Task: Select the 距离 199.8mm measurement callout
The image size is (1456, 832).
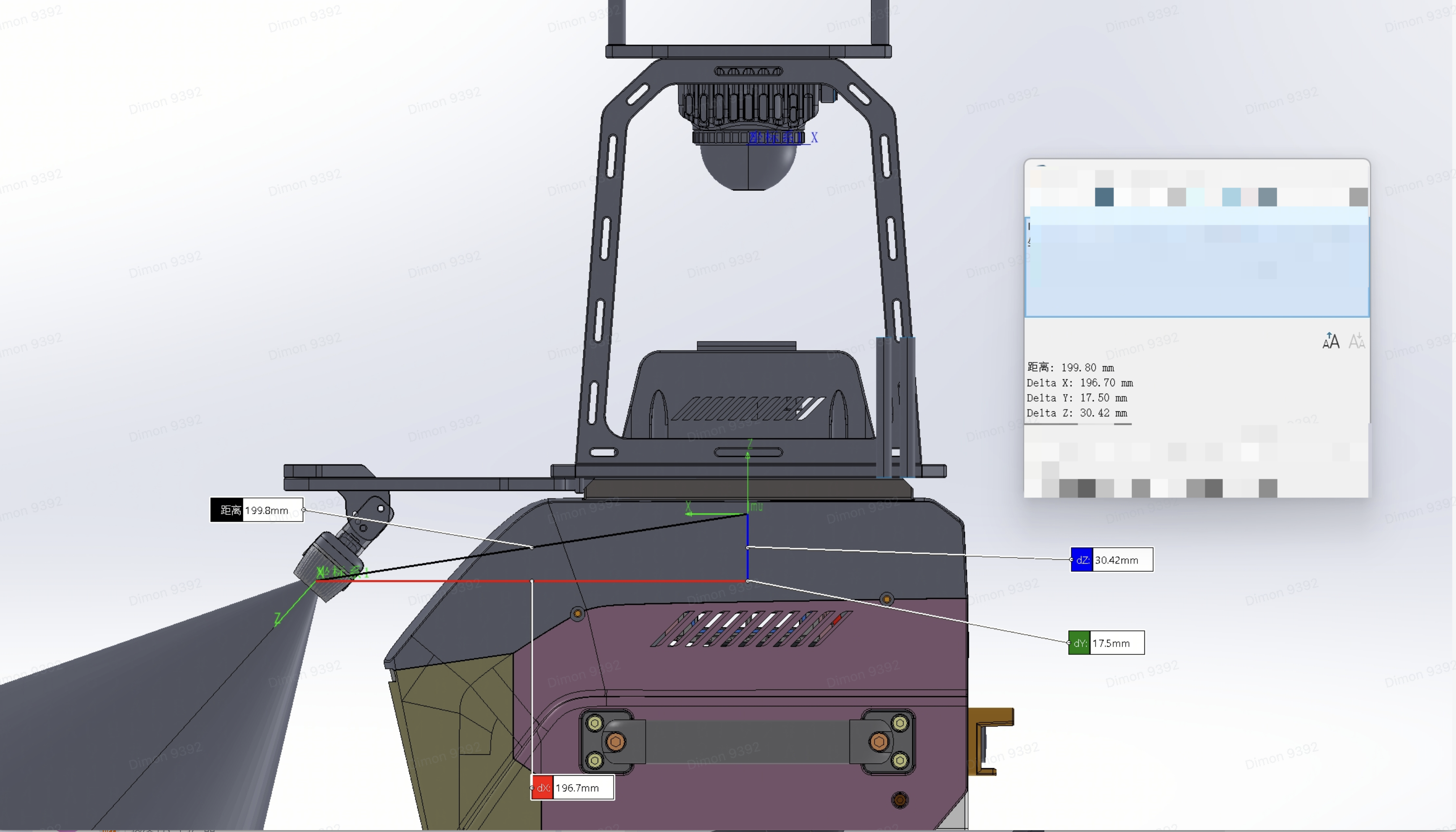Action: (256, 510)
